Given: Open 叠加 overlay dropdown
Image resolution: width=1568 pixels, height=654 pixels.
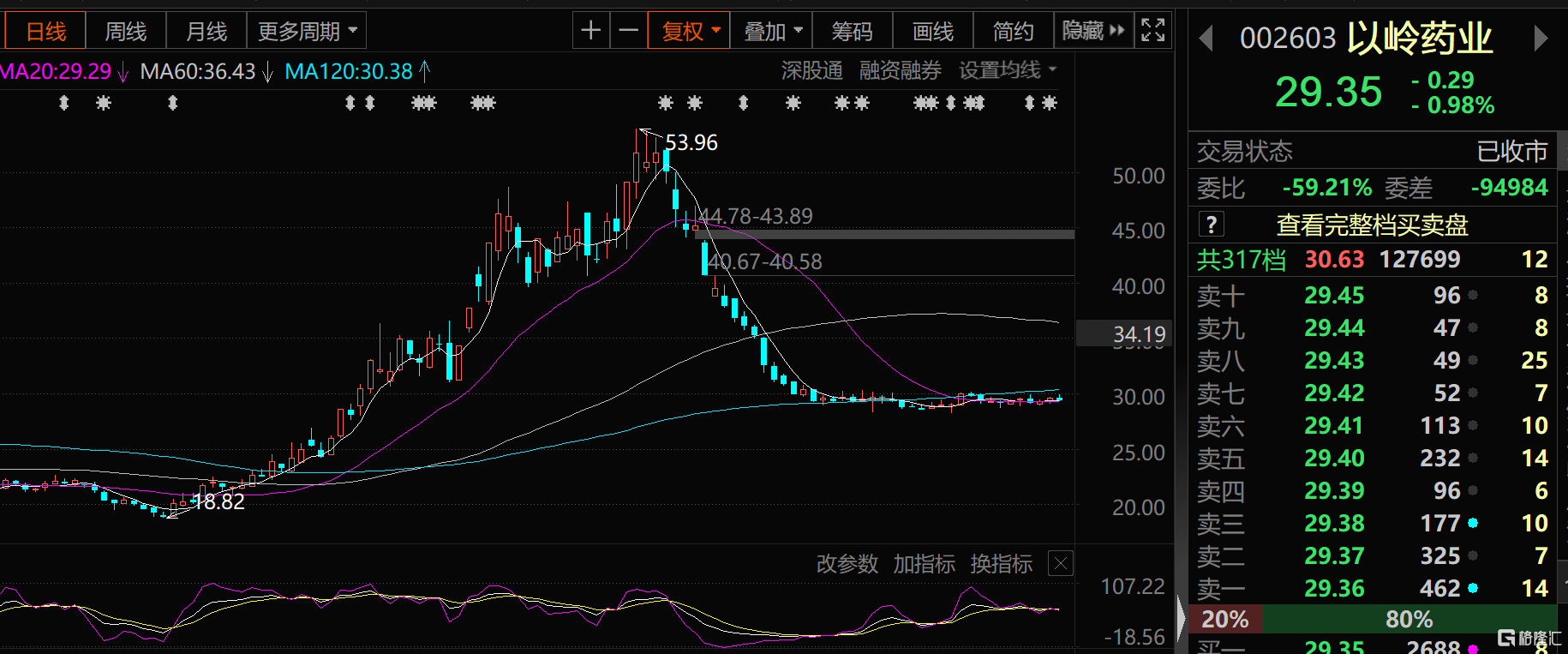Looking at the screenshot, I should (772, 31).
